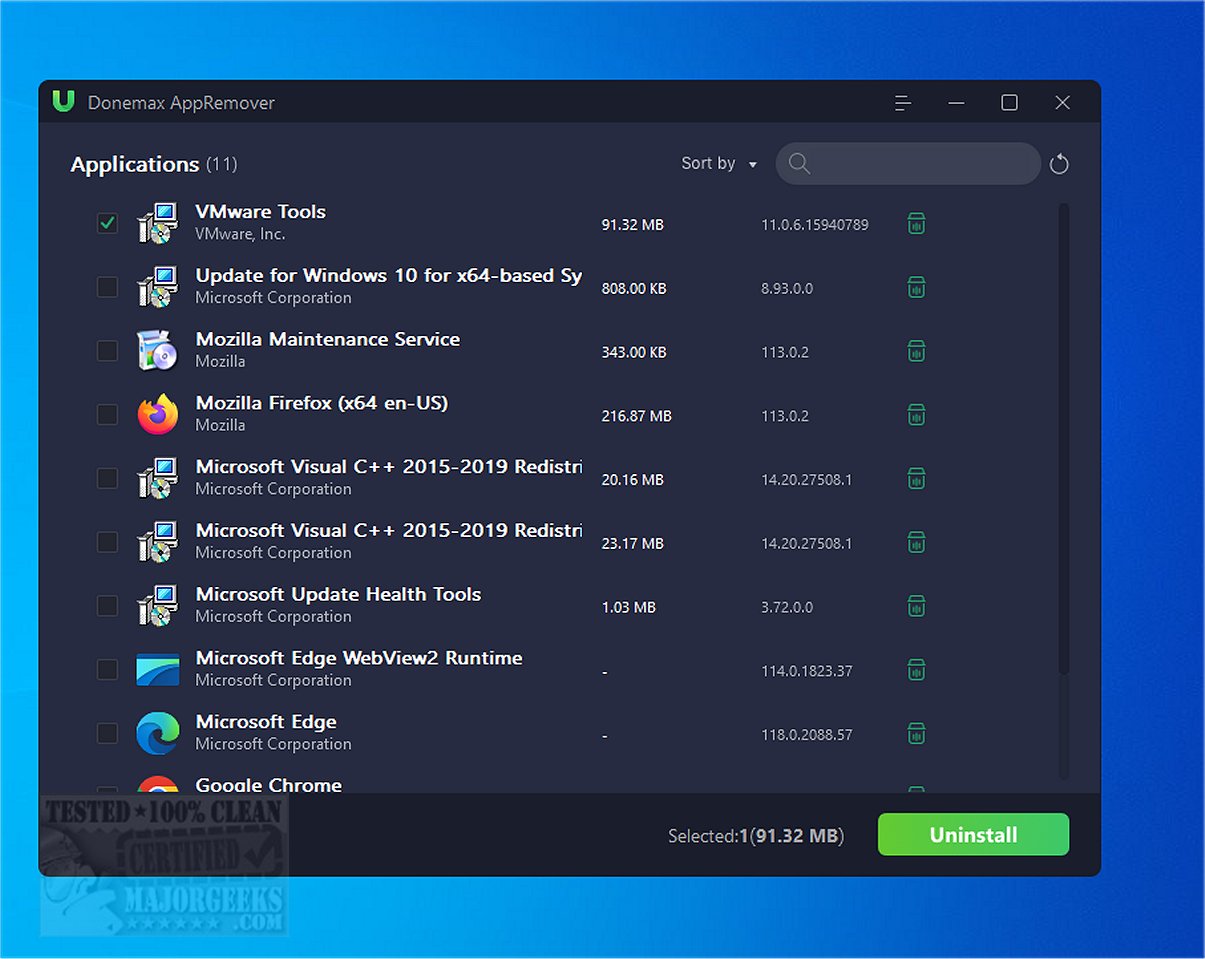Screen dimensions: 1205x959
Task: Click trash icon for Mozilla Firefox row
Action: click(x=916, y=415)
